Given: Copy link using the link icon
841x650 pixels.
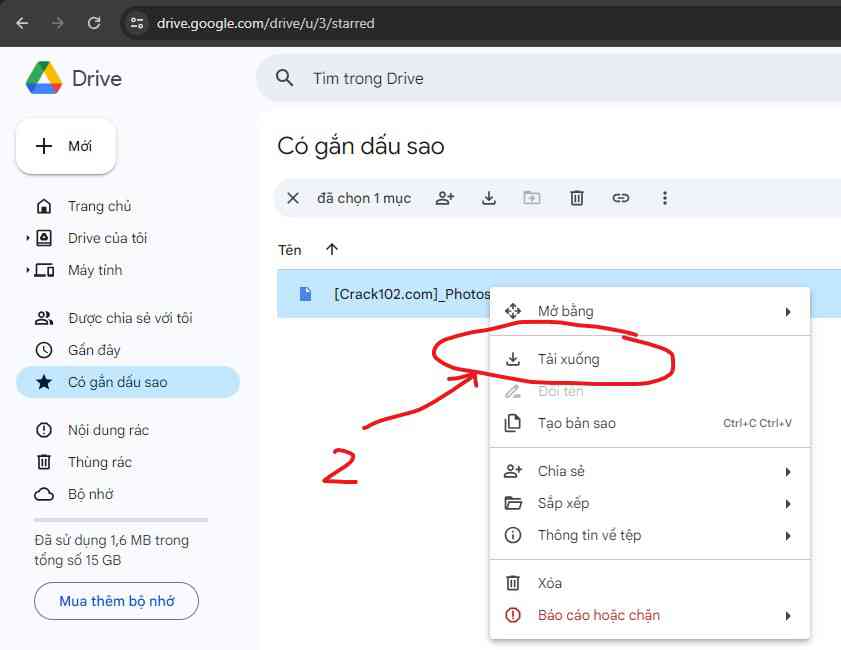Looking at the screenshot, I should point(620,197).
